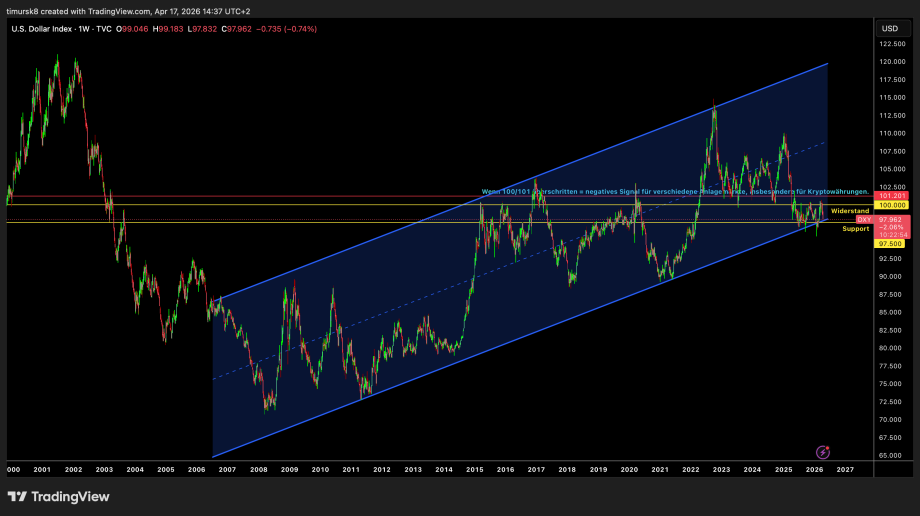Click the TradingView logo in the footer
This screenshot has width=920, height=516.
58,497
